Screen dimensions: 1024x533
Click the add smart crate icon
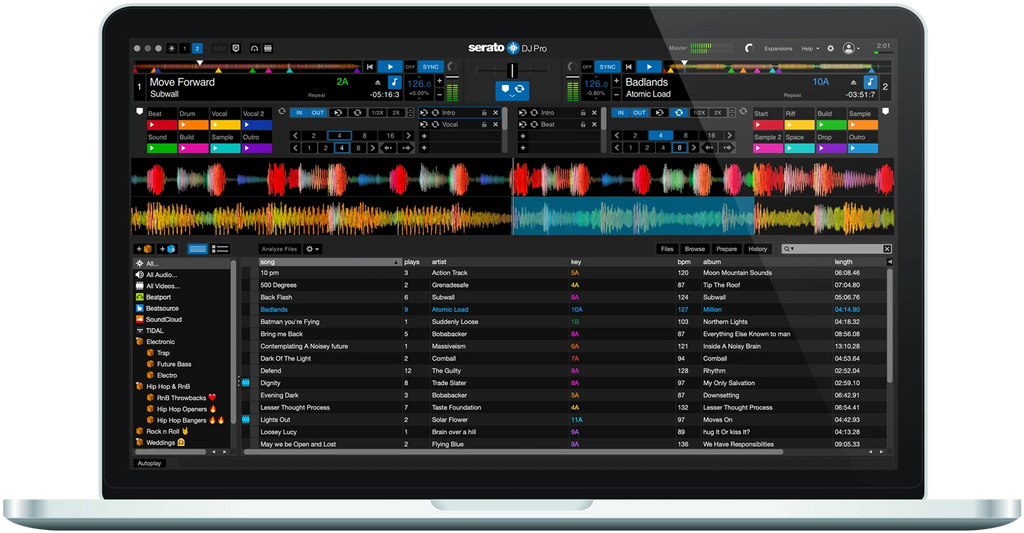pos(167,249)
